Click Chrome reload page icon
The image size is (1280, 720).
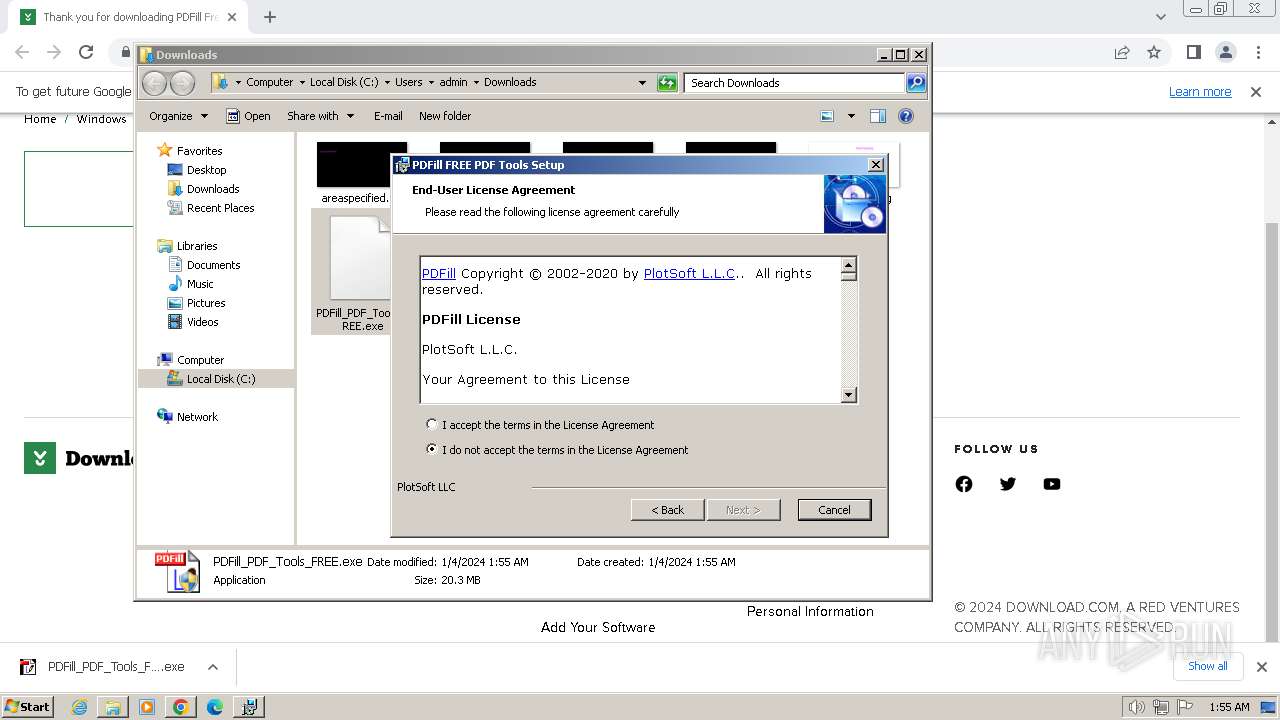pyautogui.click(x=86, y=52)
